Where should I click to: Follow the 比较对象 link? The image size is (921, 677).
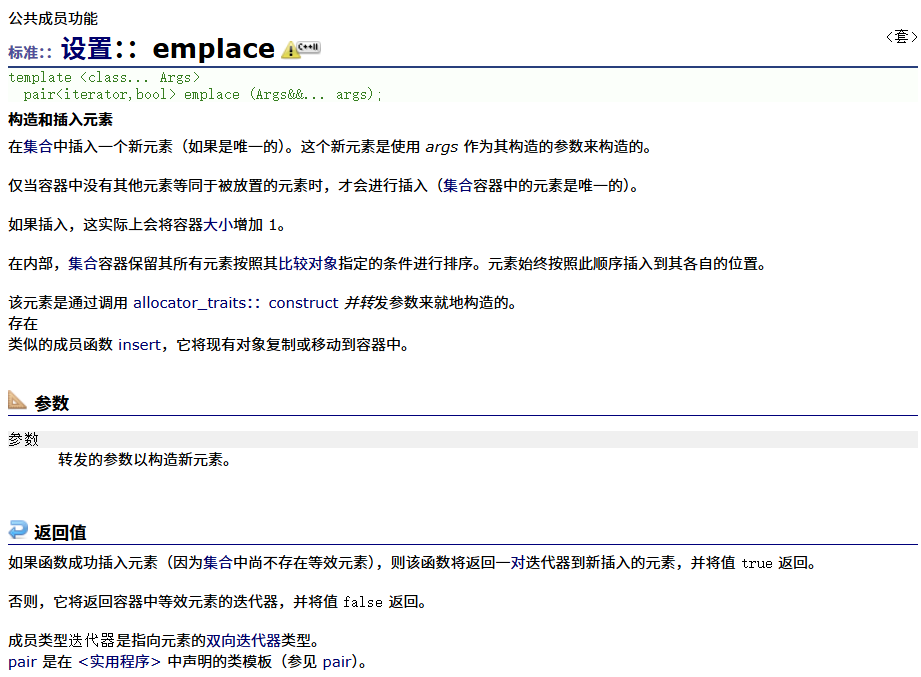point(308,264)
